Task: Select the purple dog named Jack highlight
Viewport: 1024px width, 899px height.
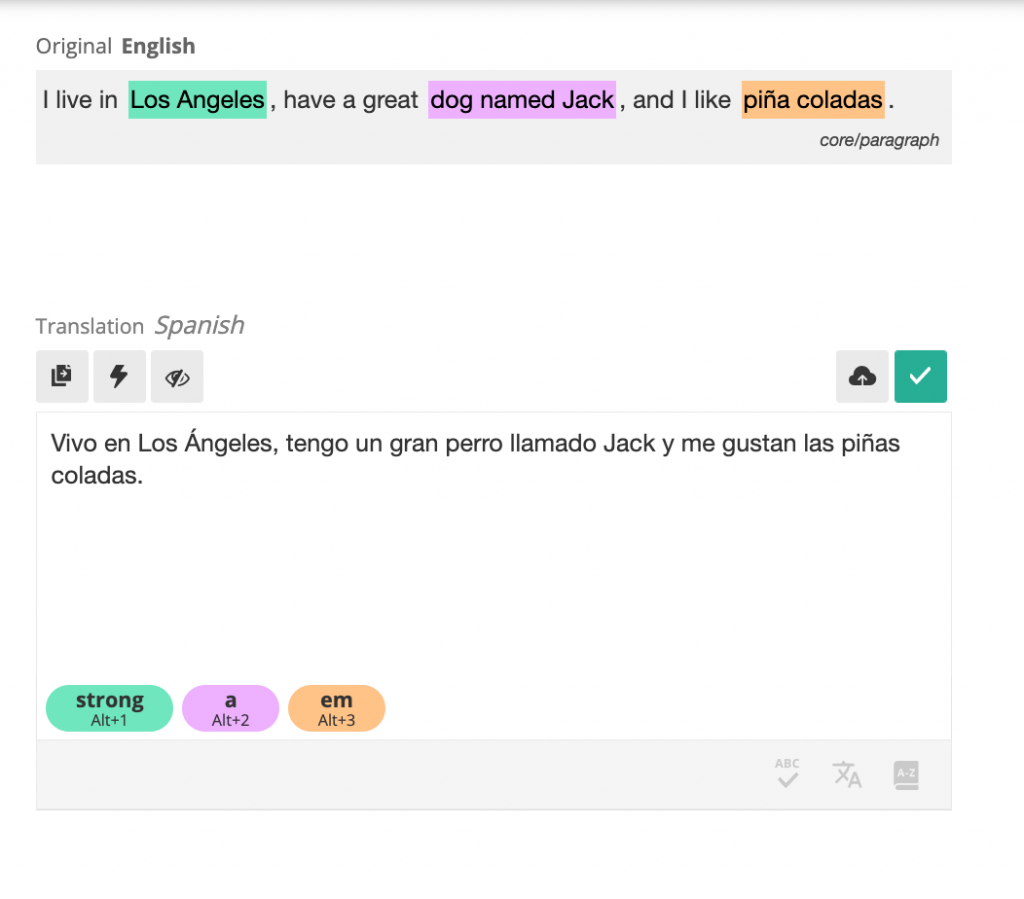Action: 522,100
